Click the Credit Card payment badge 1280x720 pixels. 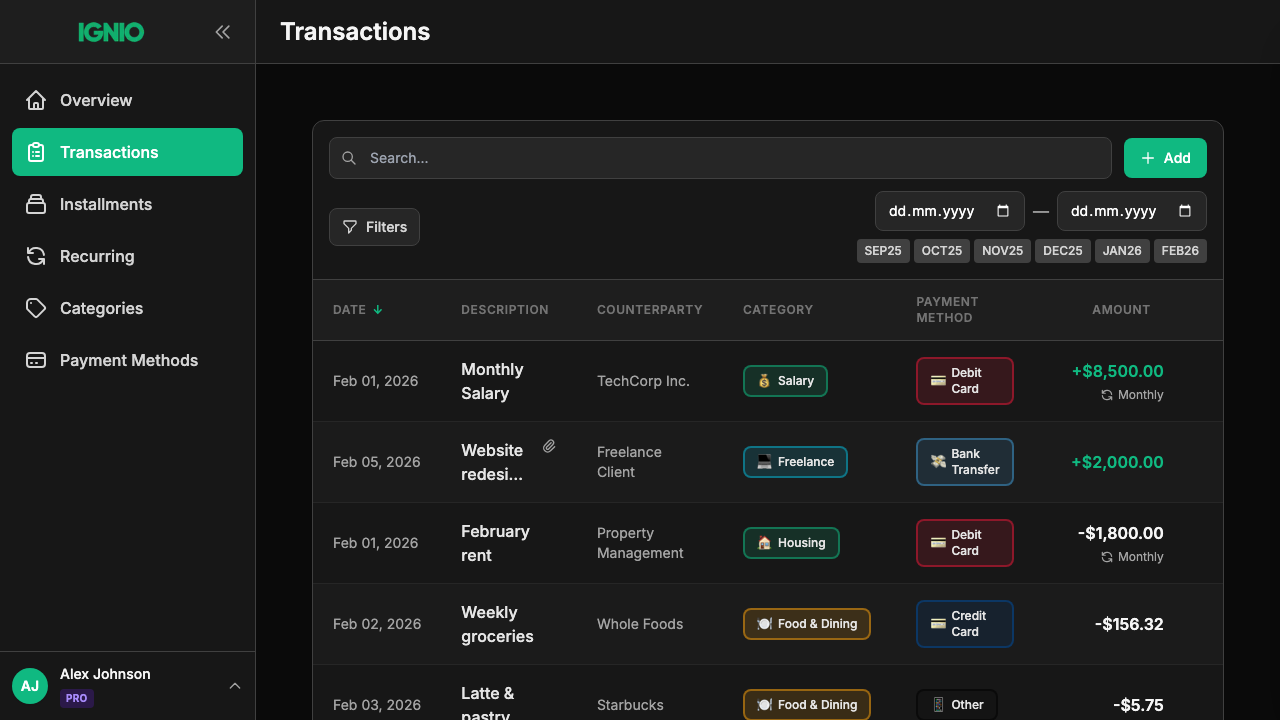(965, 624)
